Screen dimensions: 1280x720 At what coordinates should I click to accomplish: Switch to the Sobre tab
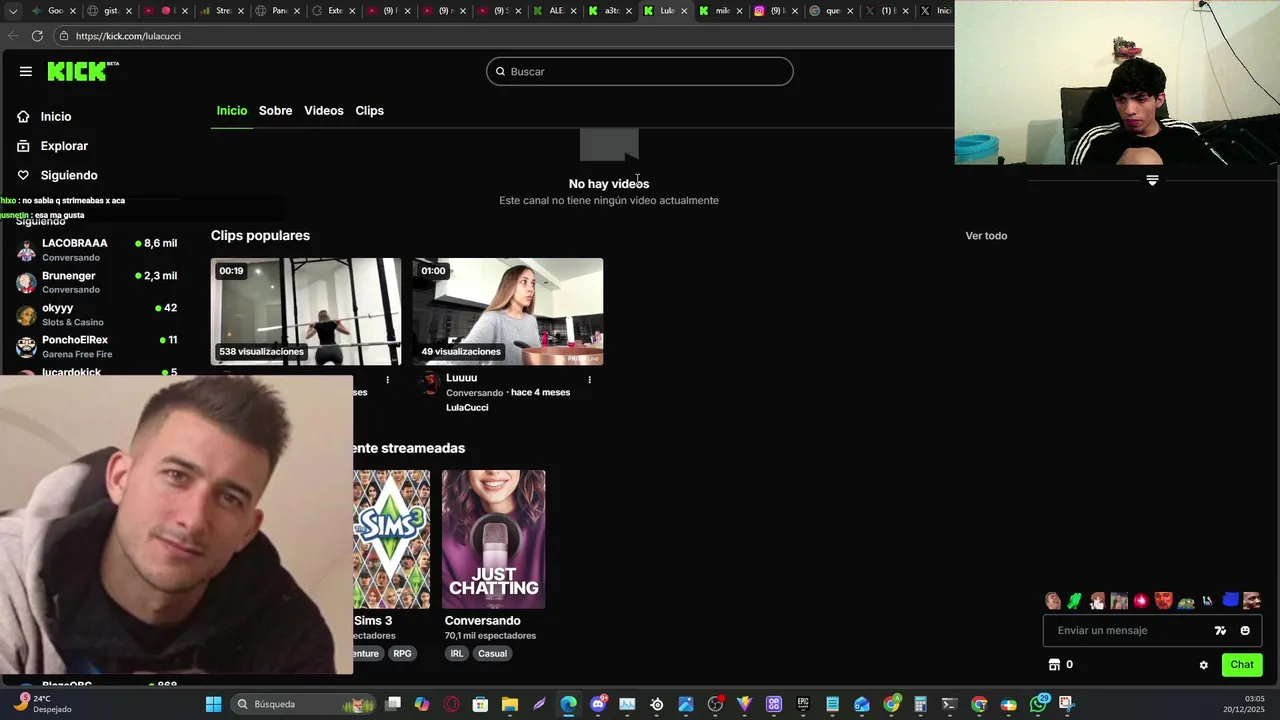click(275, 111)
